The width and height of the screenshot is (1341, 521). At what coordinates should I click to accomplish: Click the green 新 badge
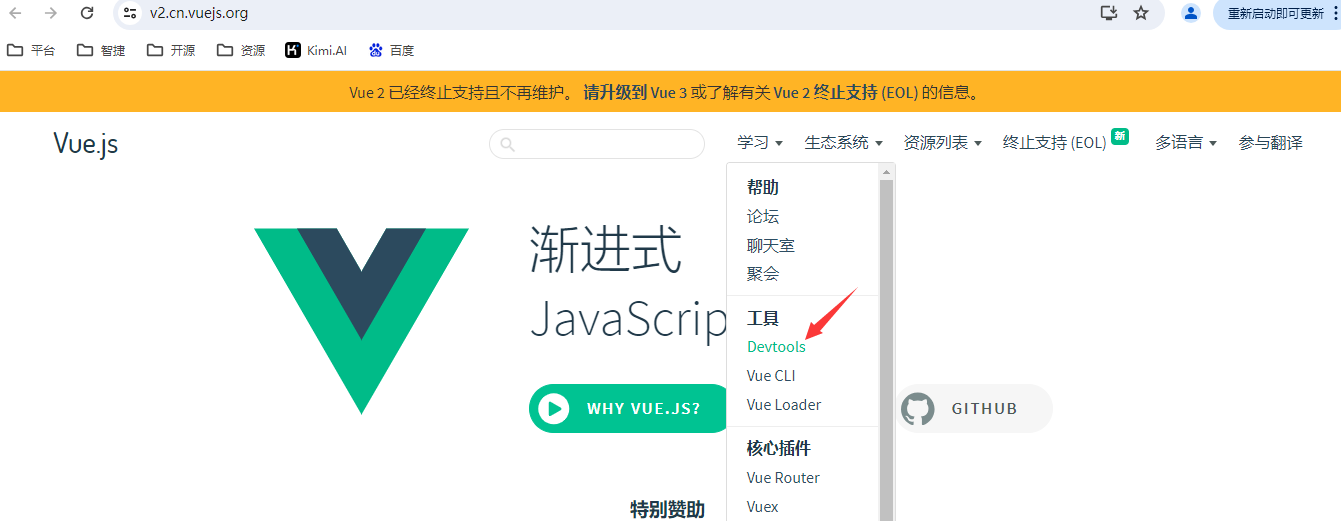pos(1120,136)
